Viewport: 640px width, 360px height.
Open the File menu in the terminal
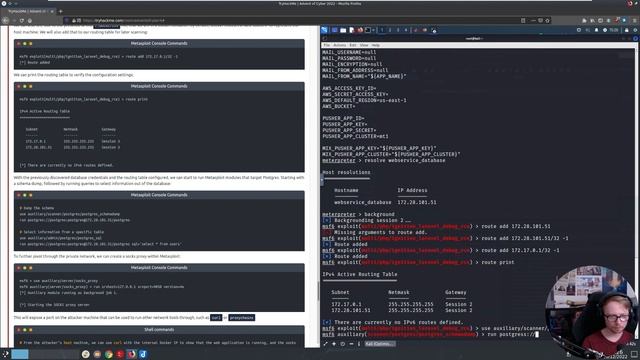point(326,45)
